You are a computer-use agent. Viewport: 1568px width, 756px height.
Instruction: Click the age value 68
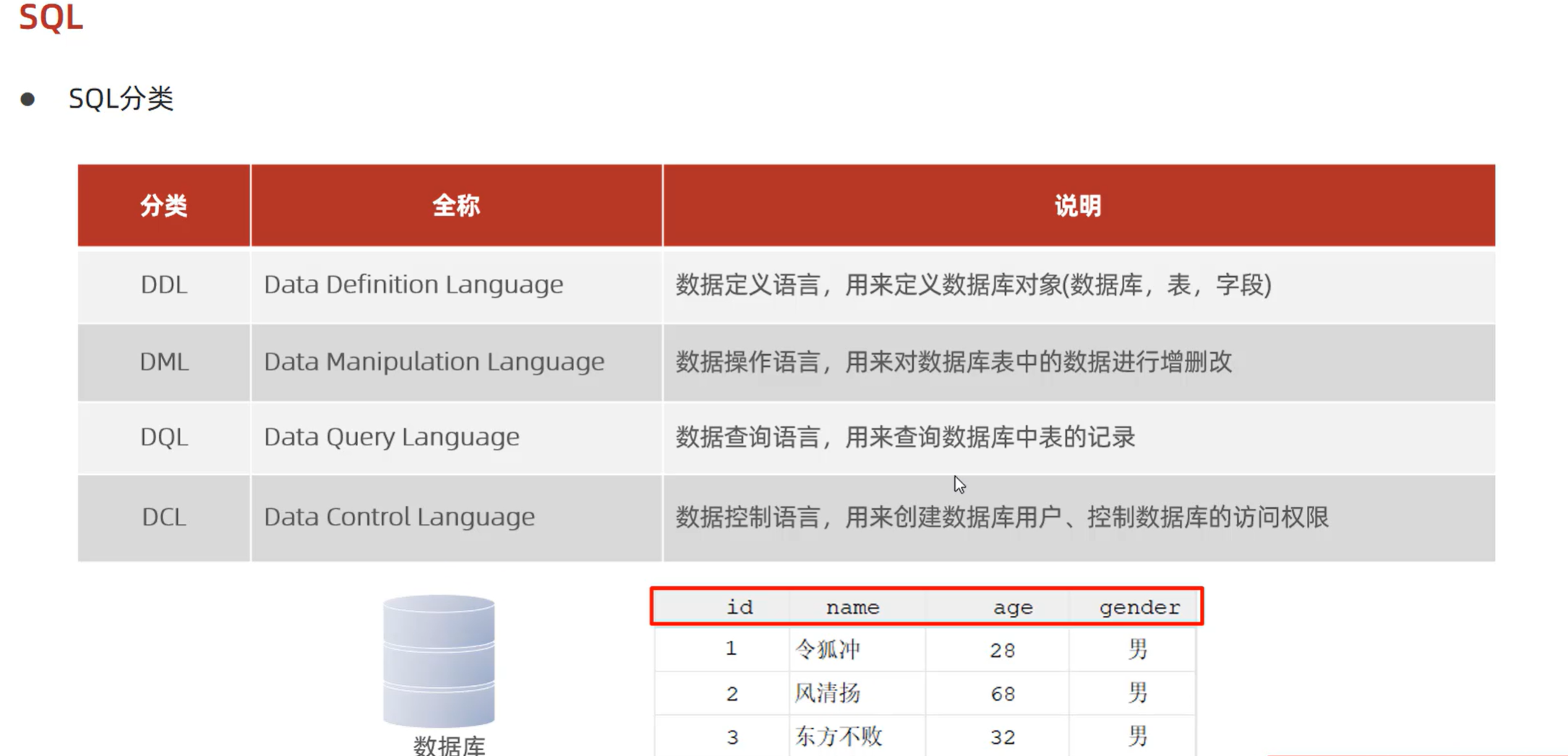[1003, 694]
